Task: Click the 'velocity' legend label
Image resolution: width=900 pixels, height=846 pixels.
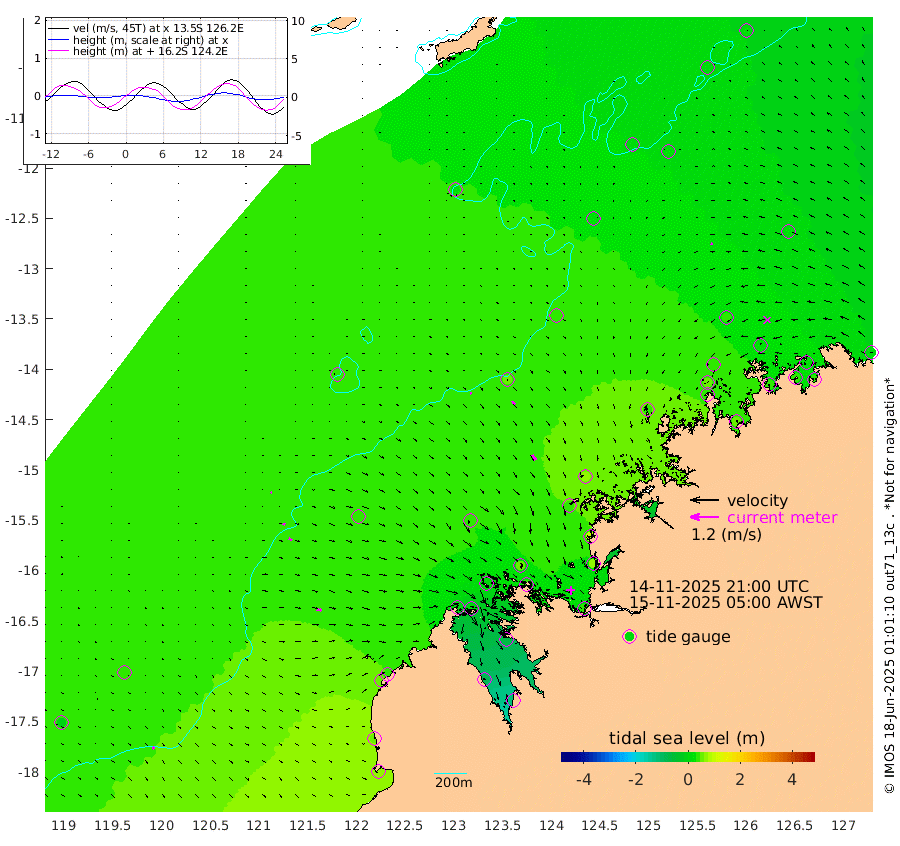Action: point(757,500)
